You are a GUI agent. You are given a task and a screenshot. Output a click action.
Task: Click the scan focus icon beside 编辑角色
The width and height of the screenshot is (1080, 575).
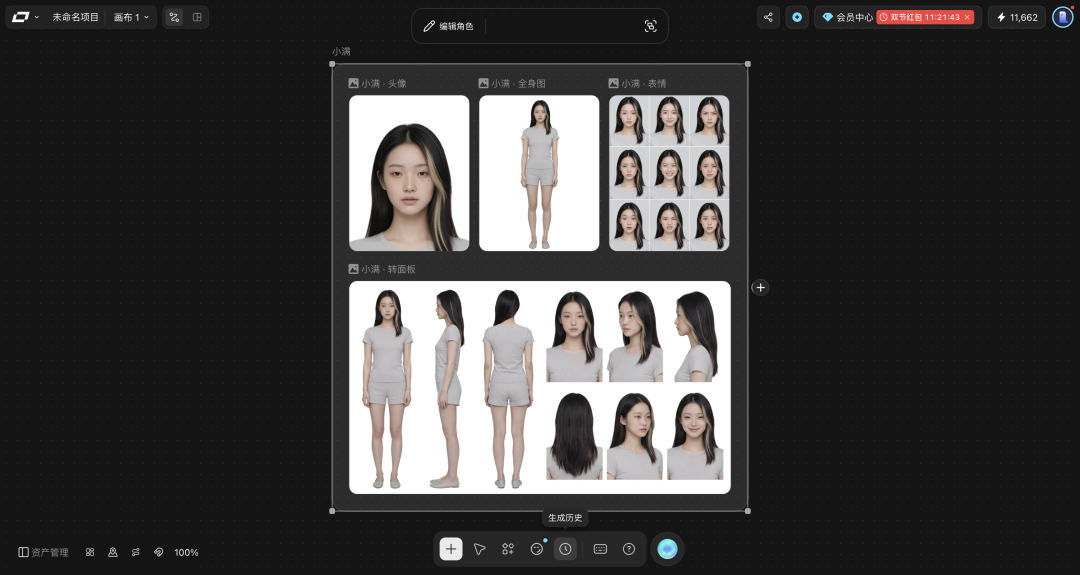pyautogui.click(x=650, y=26)
